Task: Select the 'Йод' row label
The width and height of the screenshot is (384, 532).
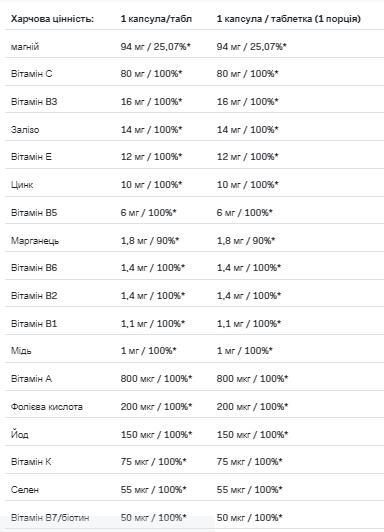Action: pyautogui.click(x=19, y=434)
